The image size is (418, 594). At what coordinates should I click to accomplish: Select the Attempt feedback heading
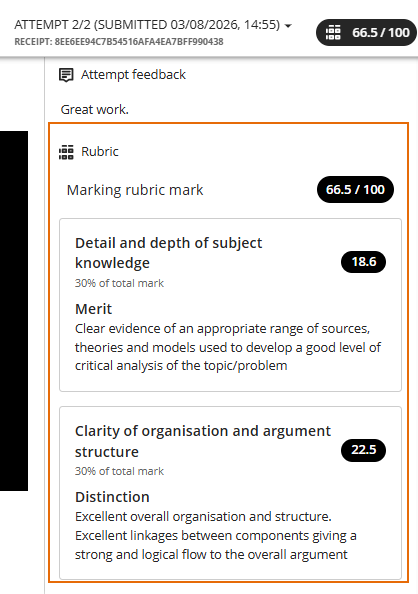(x=133, y=75)
